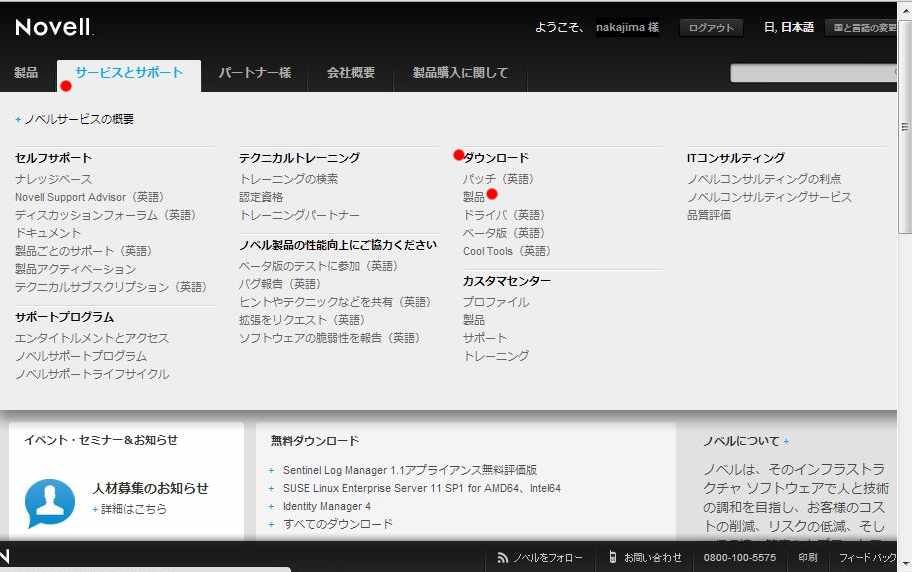Click the 印刷 footer link

(x=808, y=557)
